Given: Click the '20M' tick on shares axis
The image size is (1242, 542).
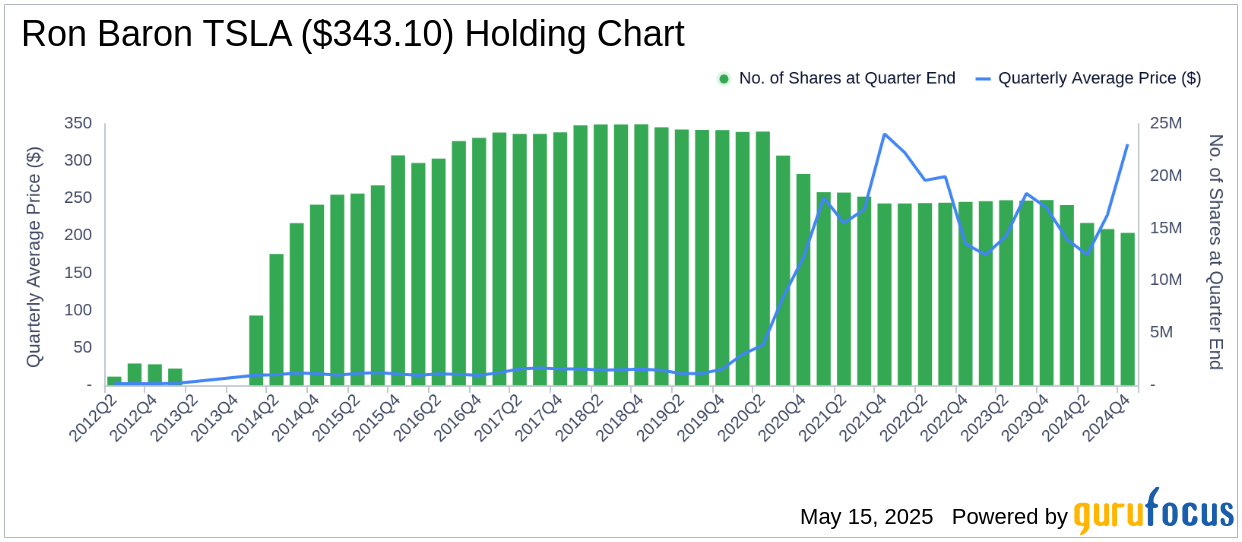Looking at the screenshot, I should (1167, 175).
